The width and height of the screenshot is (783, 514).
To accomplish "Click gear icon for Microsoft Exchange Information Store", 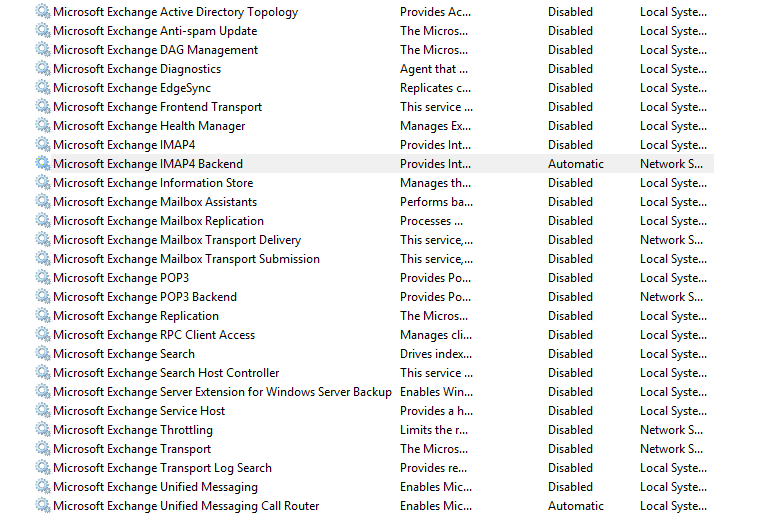I will tap(42, 183).
